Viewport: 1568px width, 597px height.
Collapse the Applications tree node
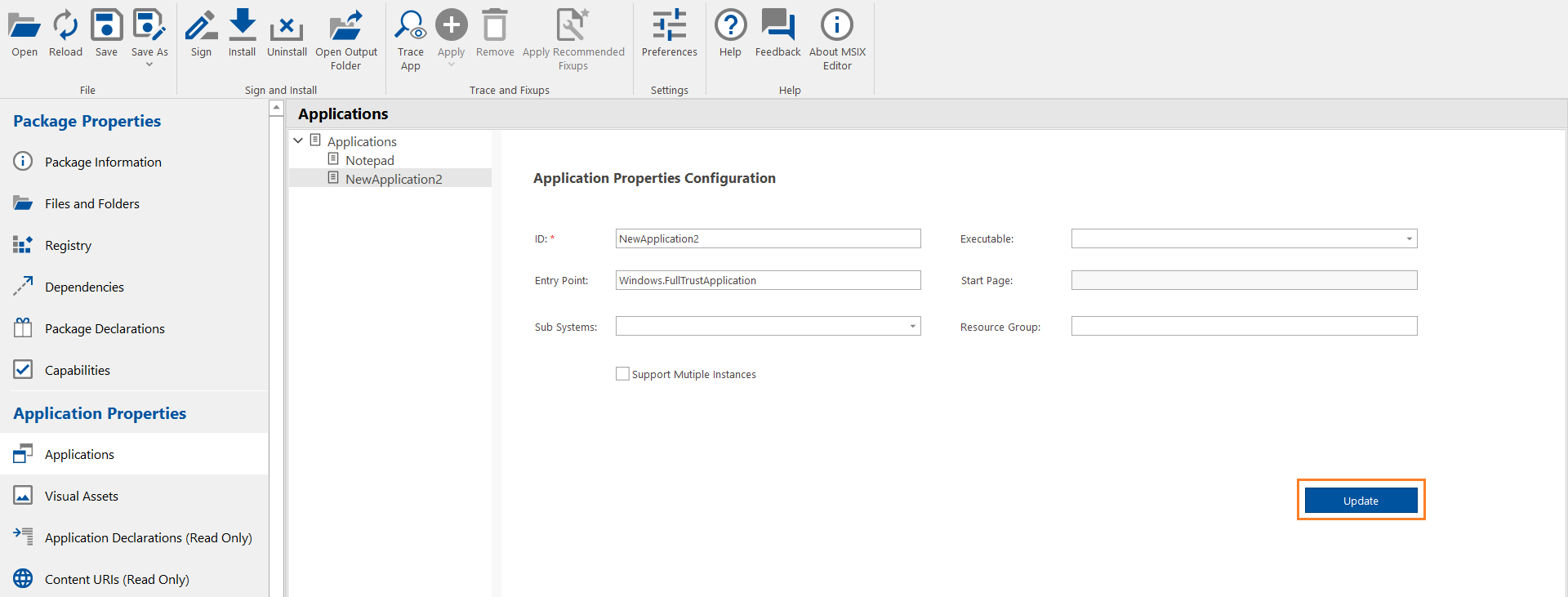click(298, 140)
